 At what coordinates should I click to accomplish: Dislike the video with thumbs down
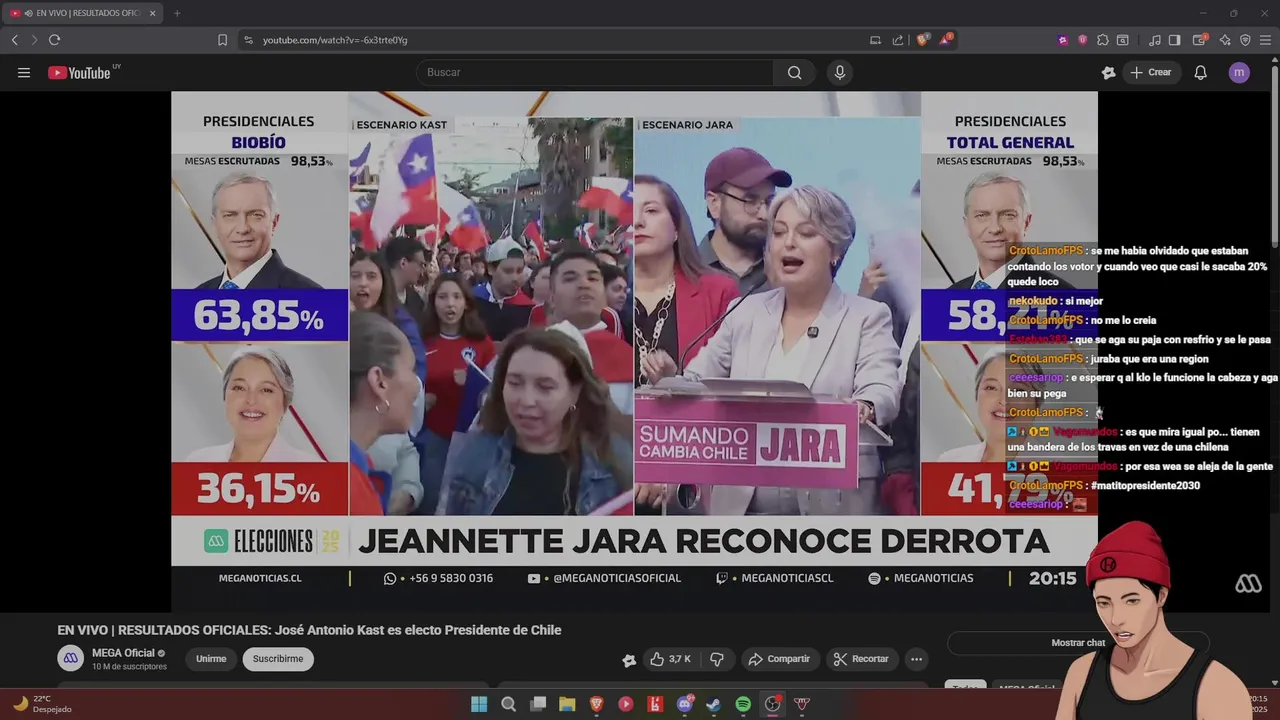(717, 659)
